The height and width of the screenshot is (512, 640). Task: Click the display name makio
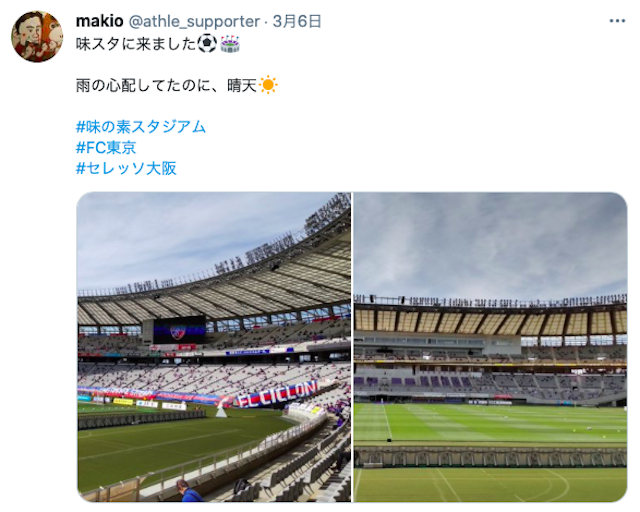(x=100, y=21)
